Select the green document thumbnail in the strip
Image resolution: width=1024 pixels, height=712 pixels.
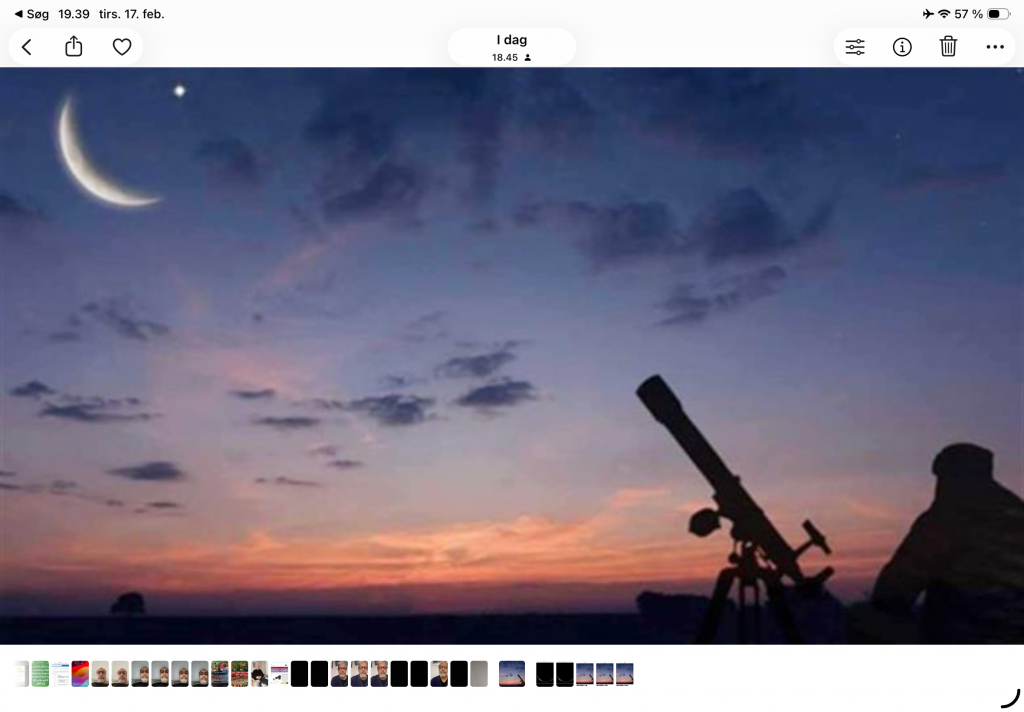40,674
